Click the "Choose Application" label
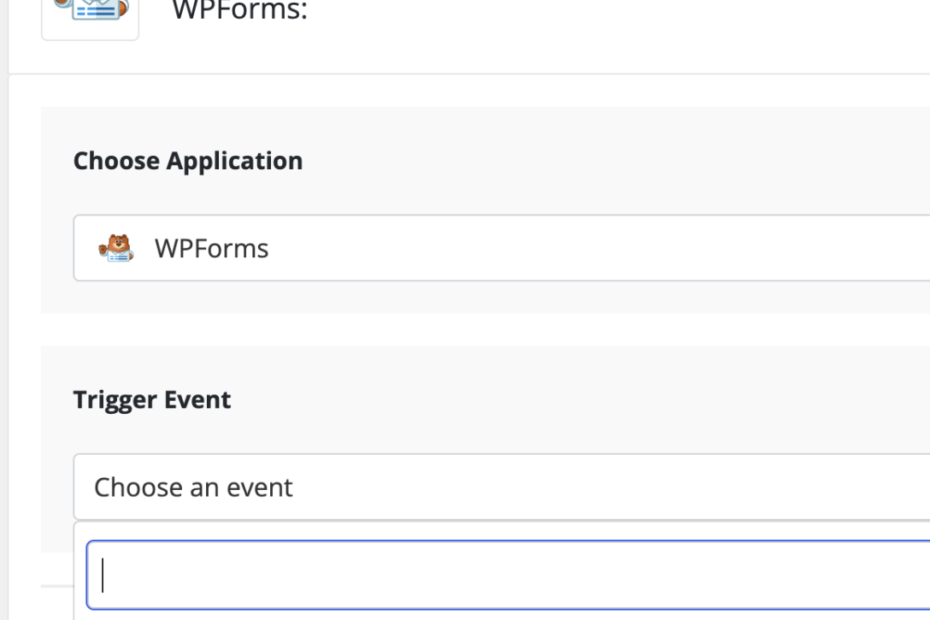Viewport: 930px width, 620px height. click(x=188, y=161)
